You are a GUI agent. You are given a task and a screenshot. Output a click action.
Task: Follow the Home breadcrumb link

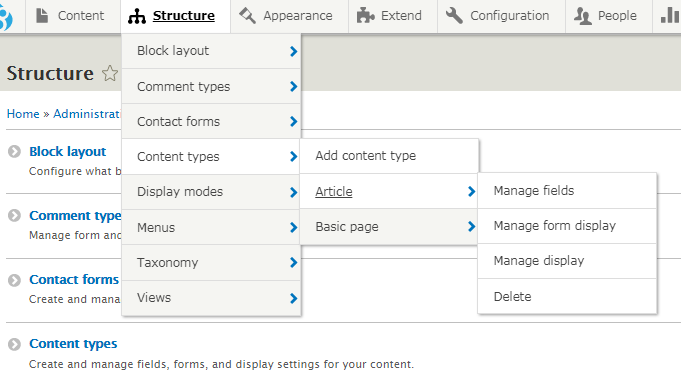(23, 114)
